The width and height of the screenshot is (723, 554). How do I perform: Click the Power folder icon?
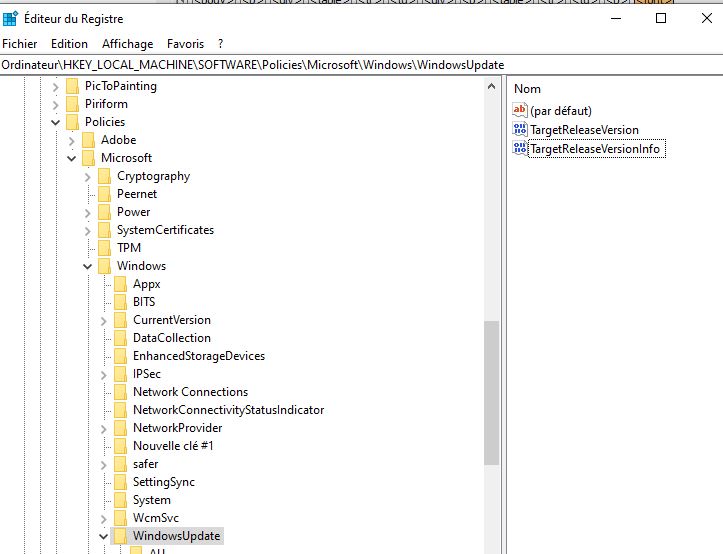coord(105,212)
